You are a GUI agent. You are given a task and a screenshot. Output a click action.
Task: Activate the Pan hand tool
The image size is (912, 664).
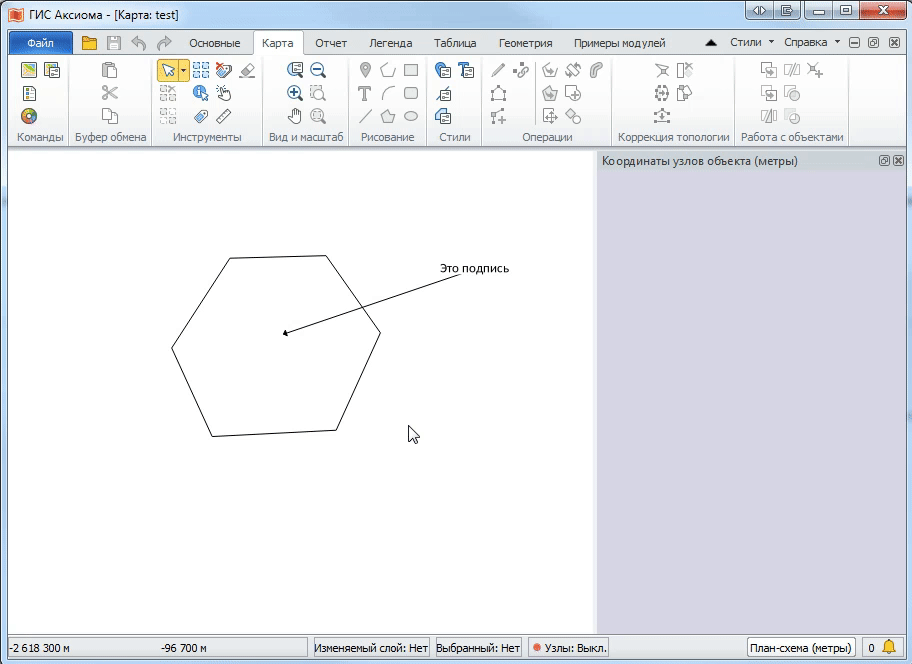(295, 116)
